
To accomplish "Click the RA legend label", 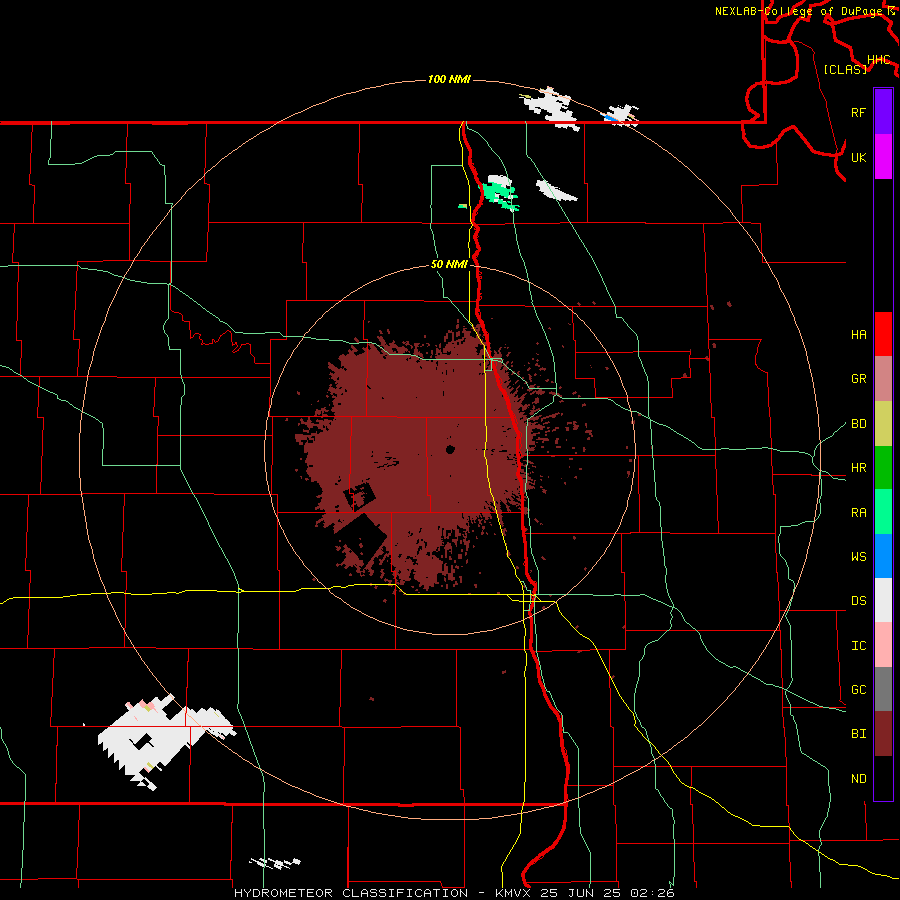I will click(858, 513).
